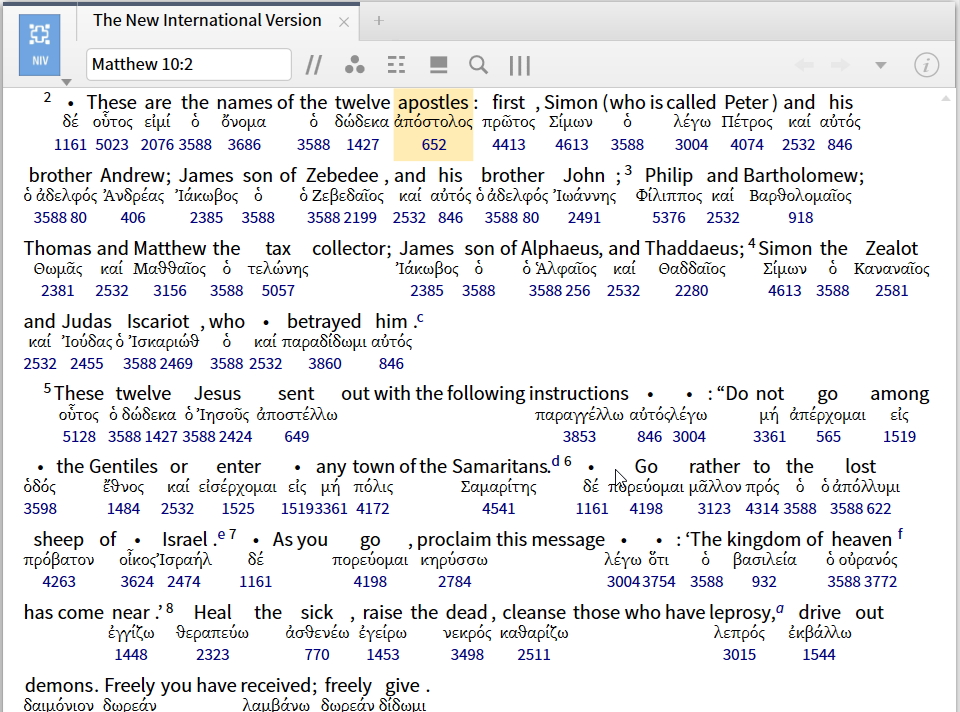Click Strong's number 649 under sent
The height and width of the screenshot is (712, 960).
tap(297, 437)
